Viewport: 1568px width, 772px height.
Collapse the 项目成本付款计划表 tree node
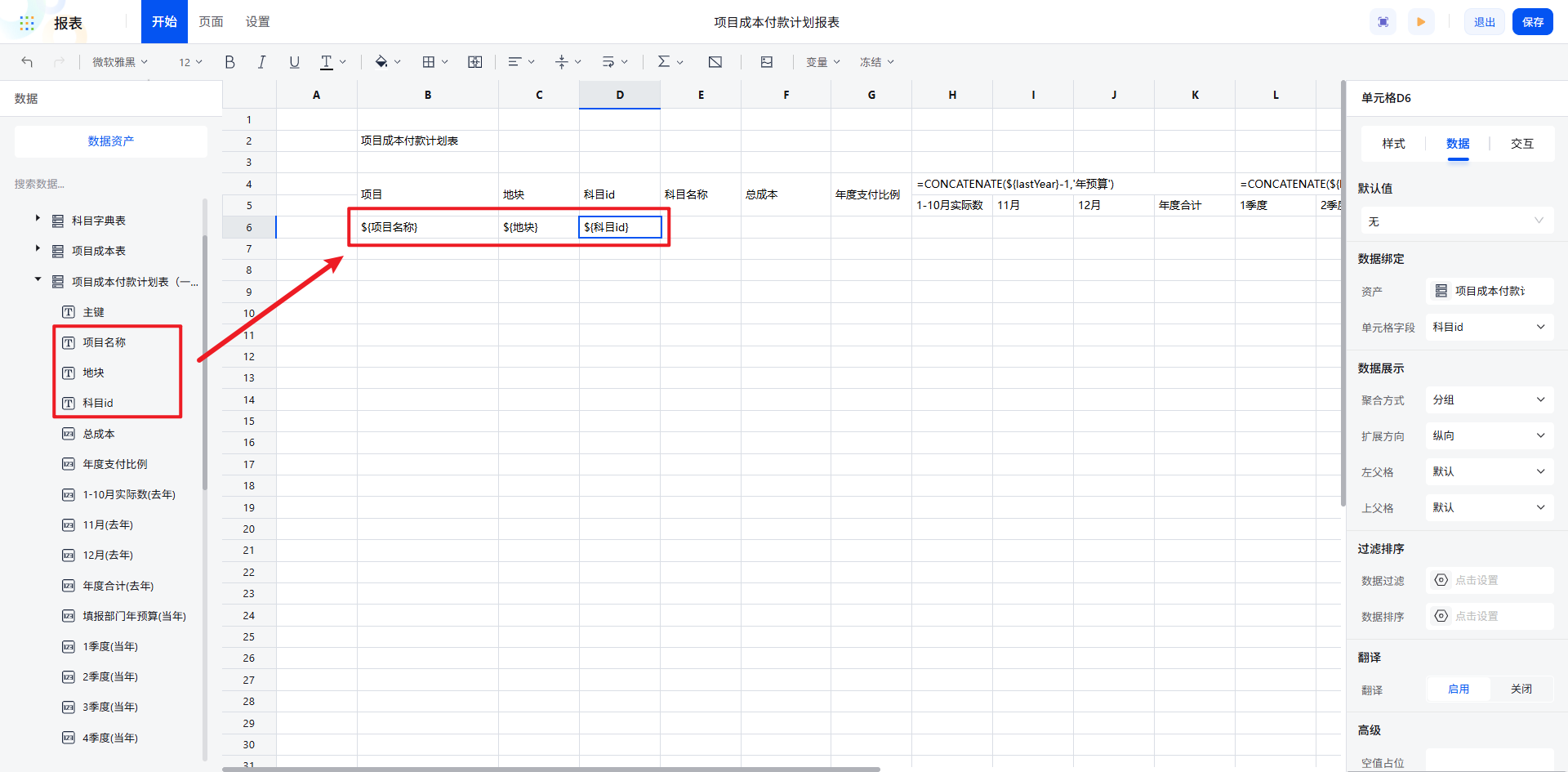[38, 280]
